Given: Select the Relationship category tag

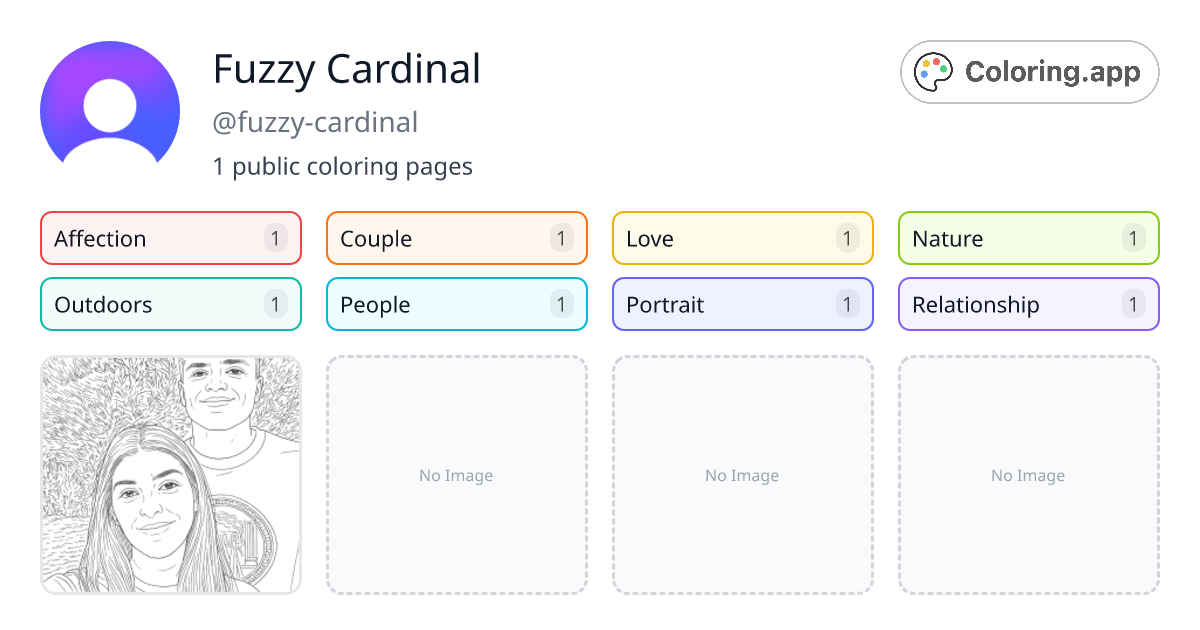Looking at the screenshot, I should [x=1028, y=304].
